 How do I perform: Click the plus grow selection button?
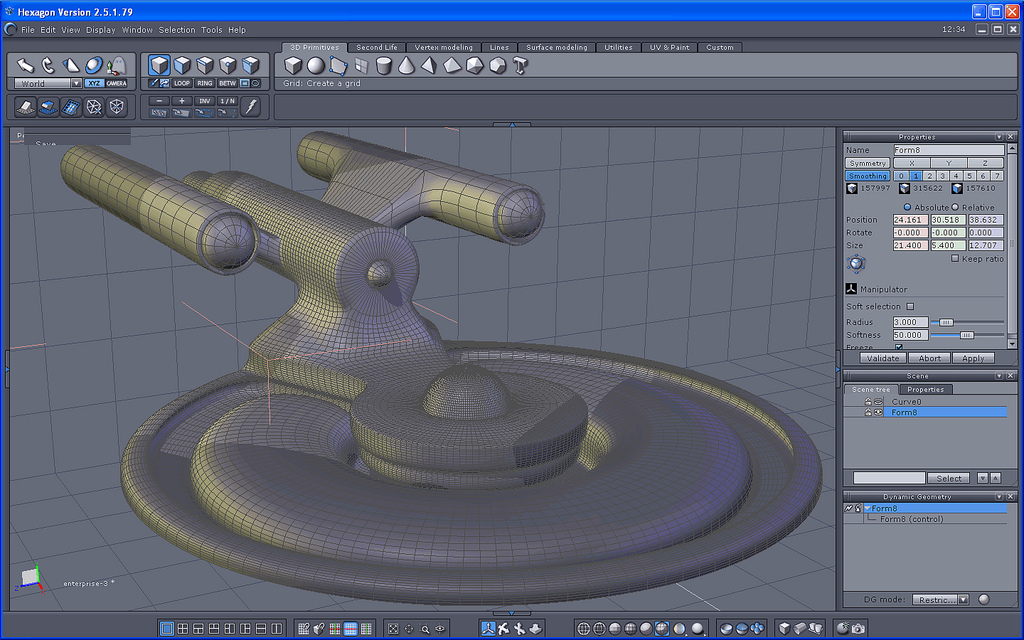pyautogui.click(x=182, y=101)
